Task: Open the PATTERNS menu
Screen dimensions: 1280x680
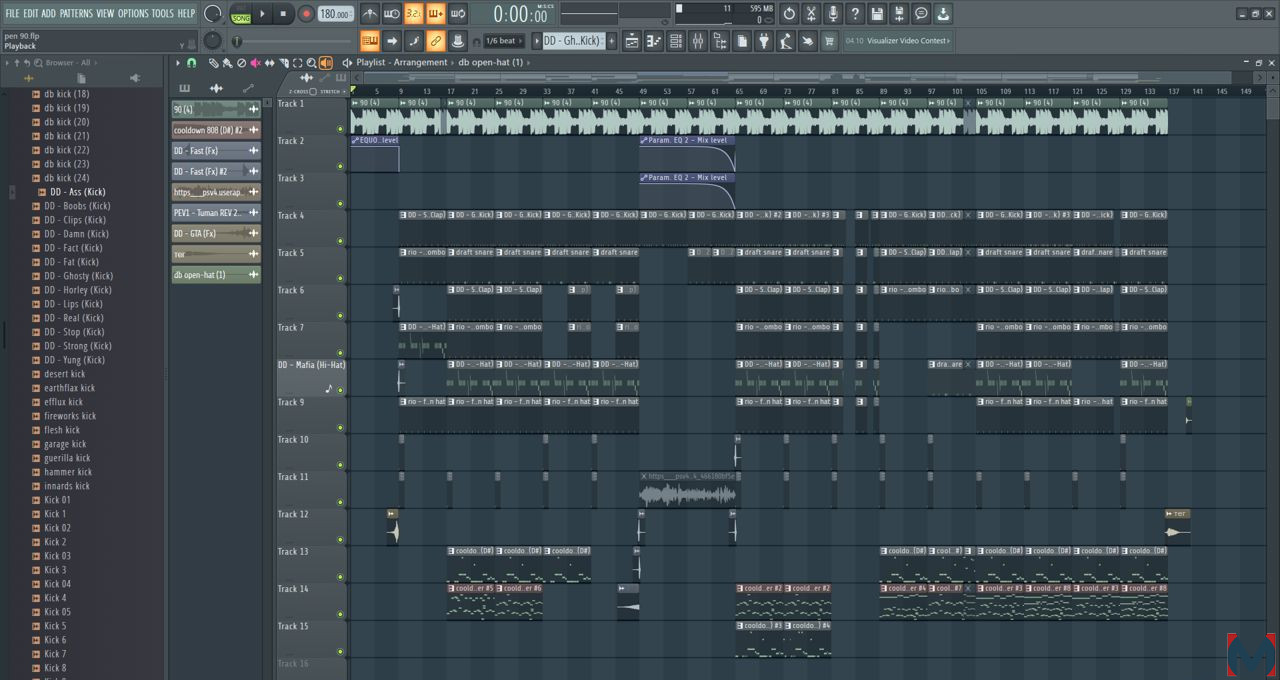Action: [x=76, y=14]
